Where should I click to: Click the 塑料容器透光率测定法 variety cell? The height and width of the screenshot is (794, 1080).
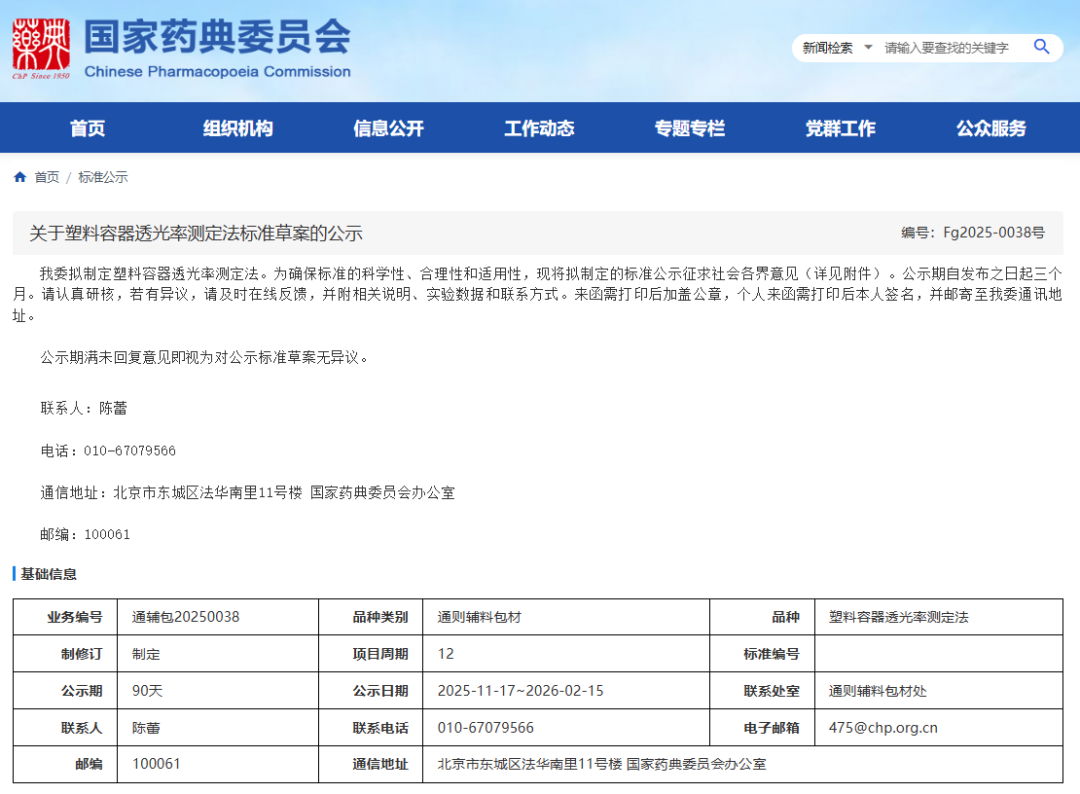click(939, 617)
